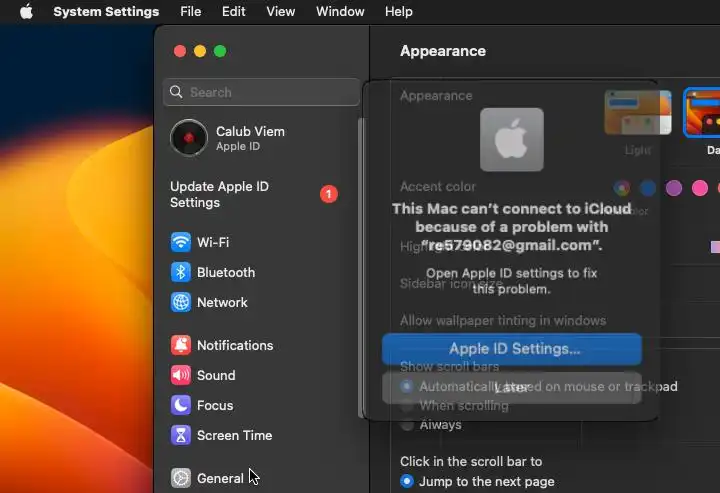Pick the purple accent color swatch
720x493 pixels.
674,188
